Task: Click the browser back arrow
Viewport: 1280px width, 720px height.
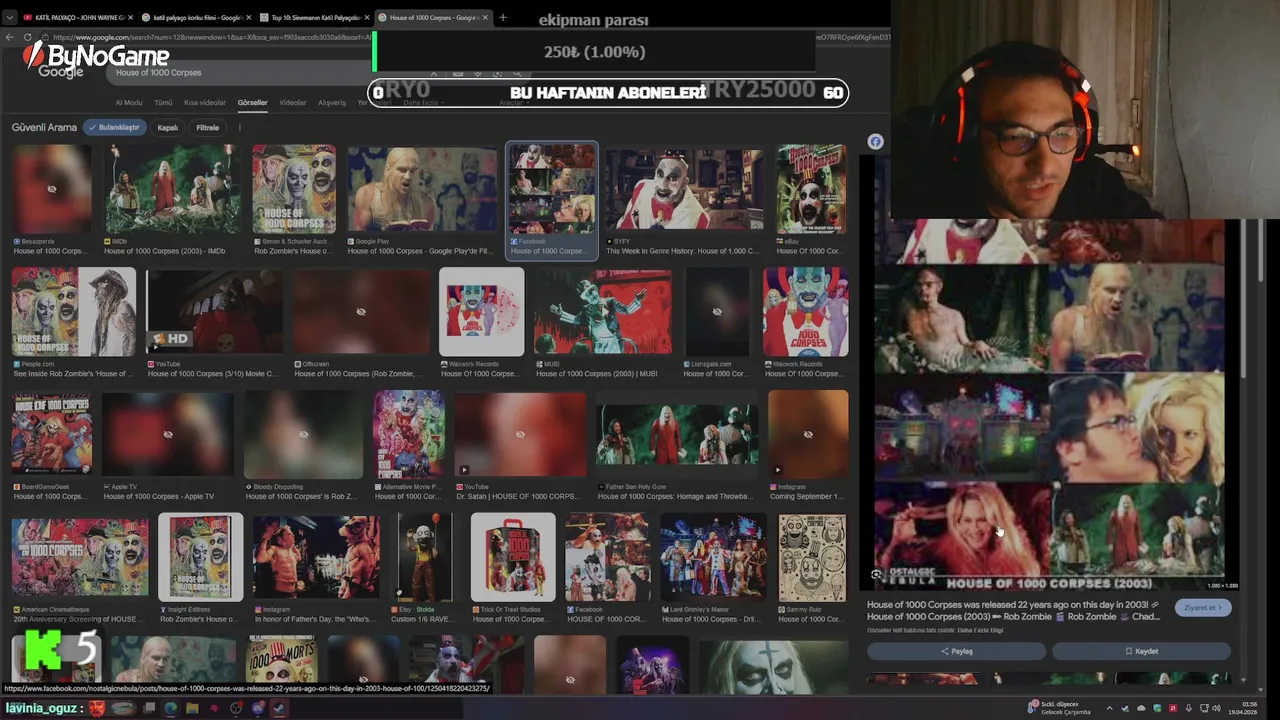Action: click(x=10, y=37)
